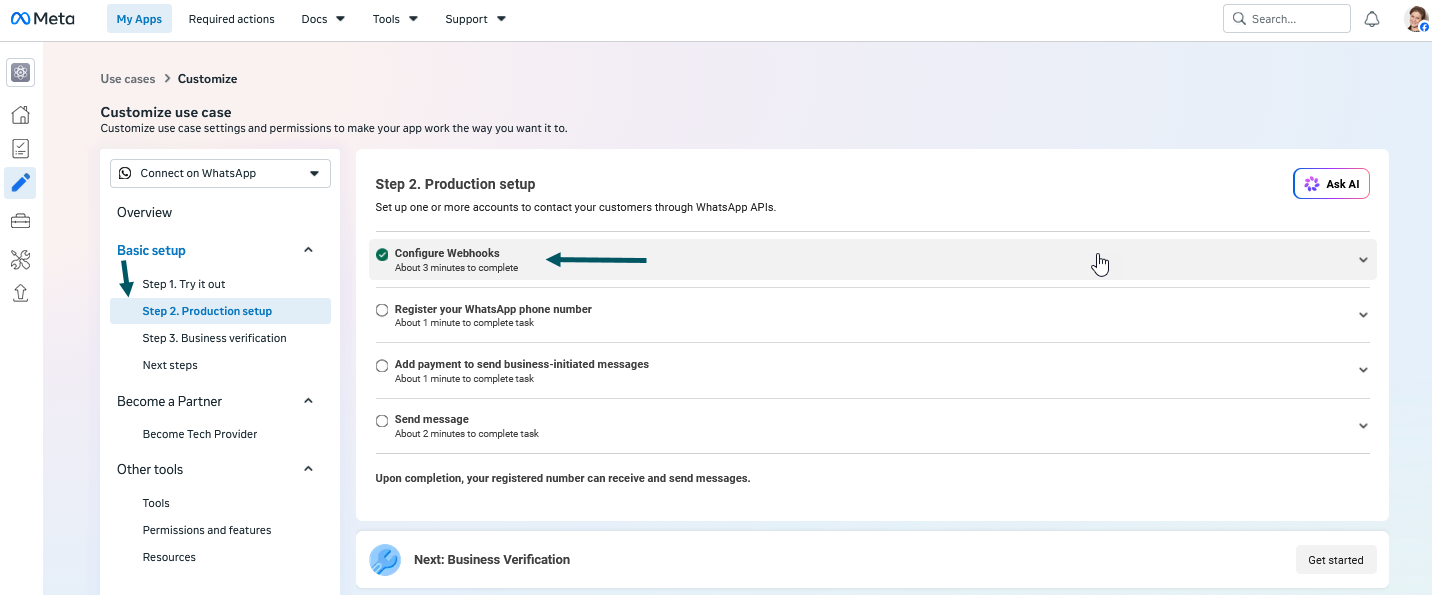Open the user profile avatar
Image resolution: width=1432 pixels, height=595 pixels.
(1416, 19)
